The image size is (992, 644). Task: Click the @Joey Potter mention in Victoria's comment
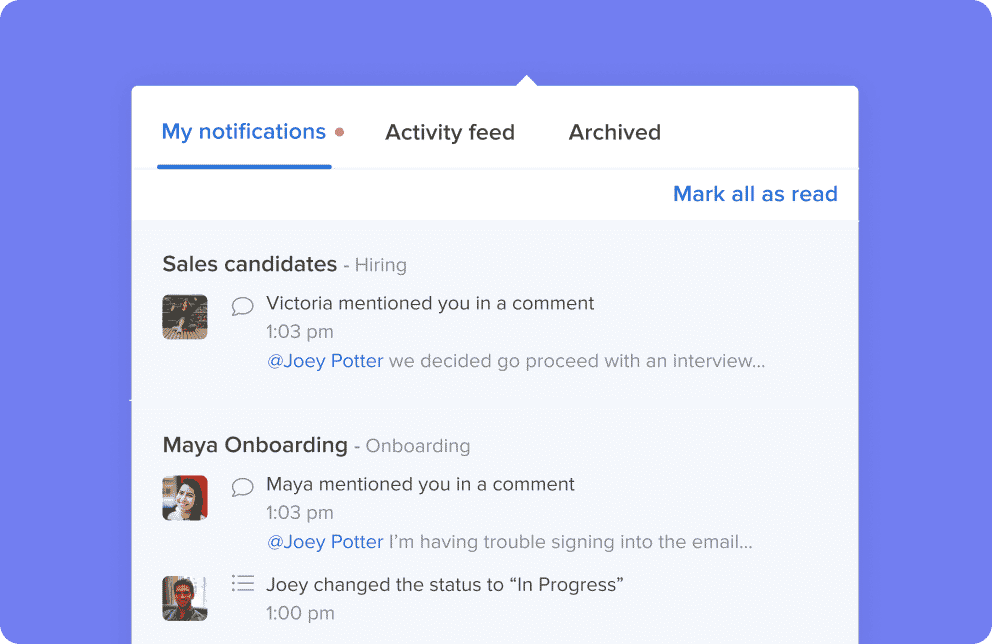(325, 361)
